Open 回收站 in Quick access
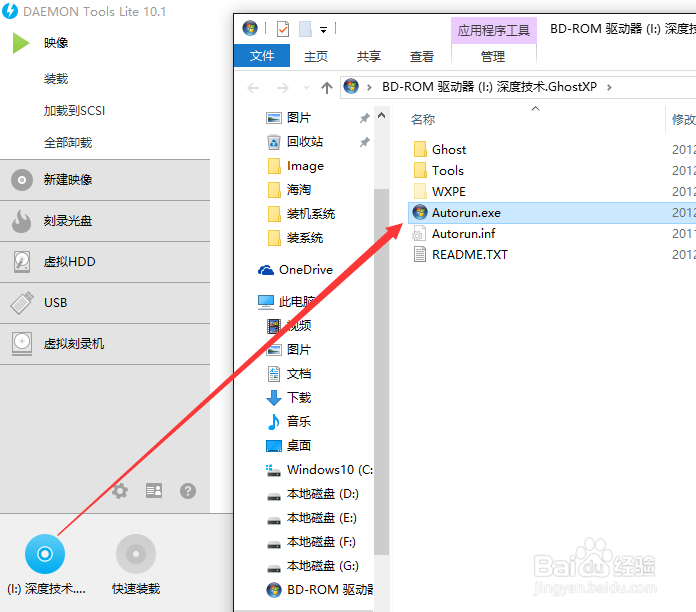Viewport: 696px width, 612px height. pos(295,142)
